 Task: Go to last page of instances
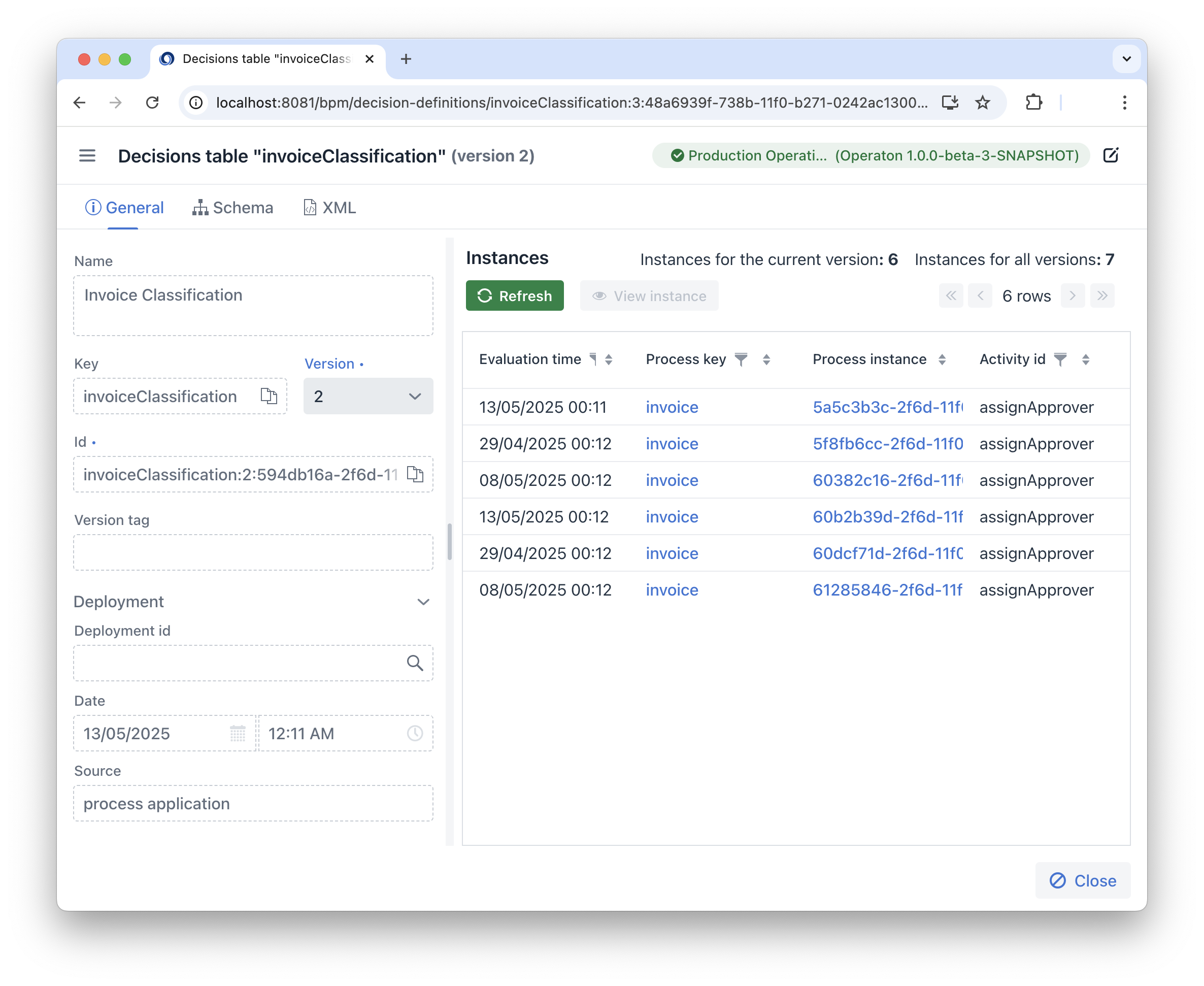coord(1102,295)
